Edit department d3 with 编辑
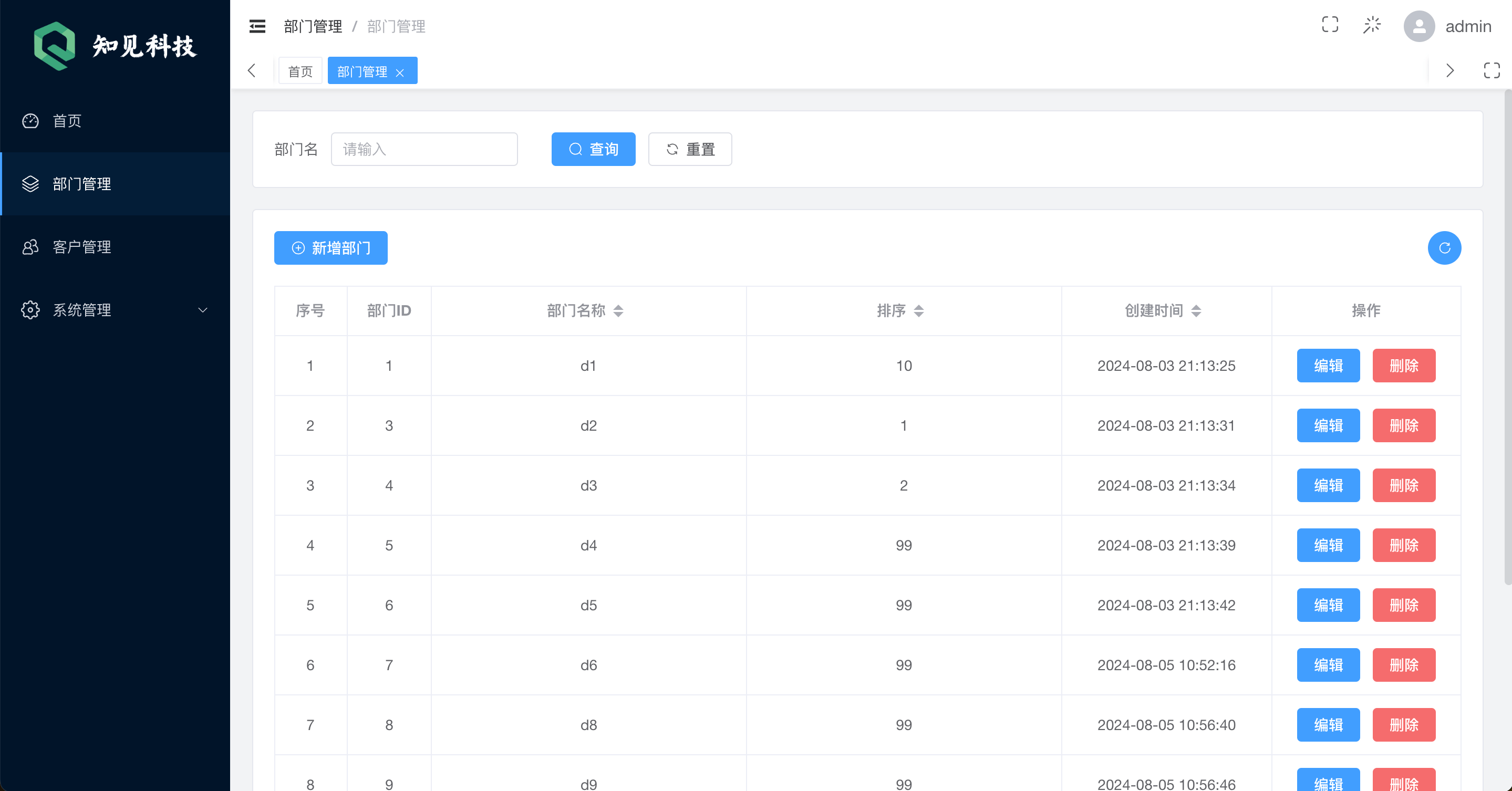Viewport: 1512px width, 791px height. [x=1328, y=485]
